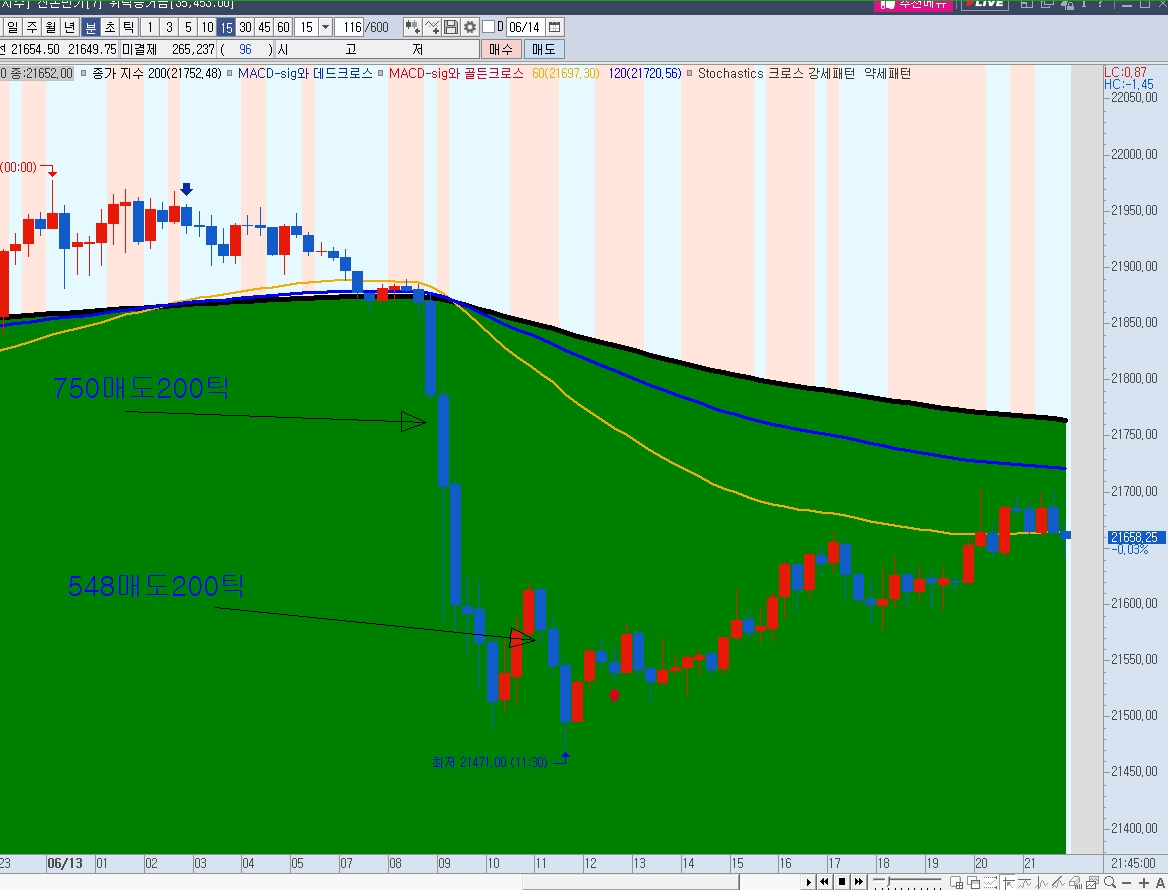
Task: Click the current price tag 21658.25
Action: (1135, 537)
